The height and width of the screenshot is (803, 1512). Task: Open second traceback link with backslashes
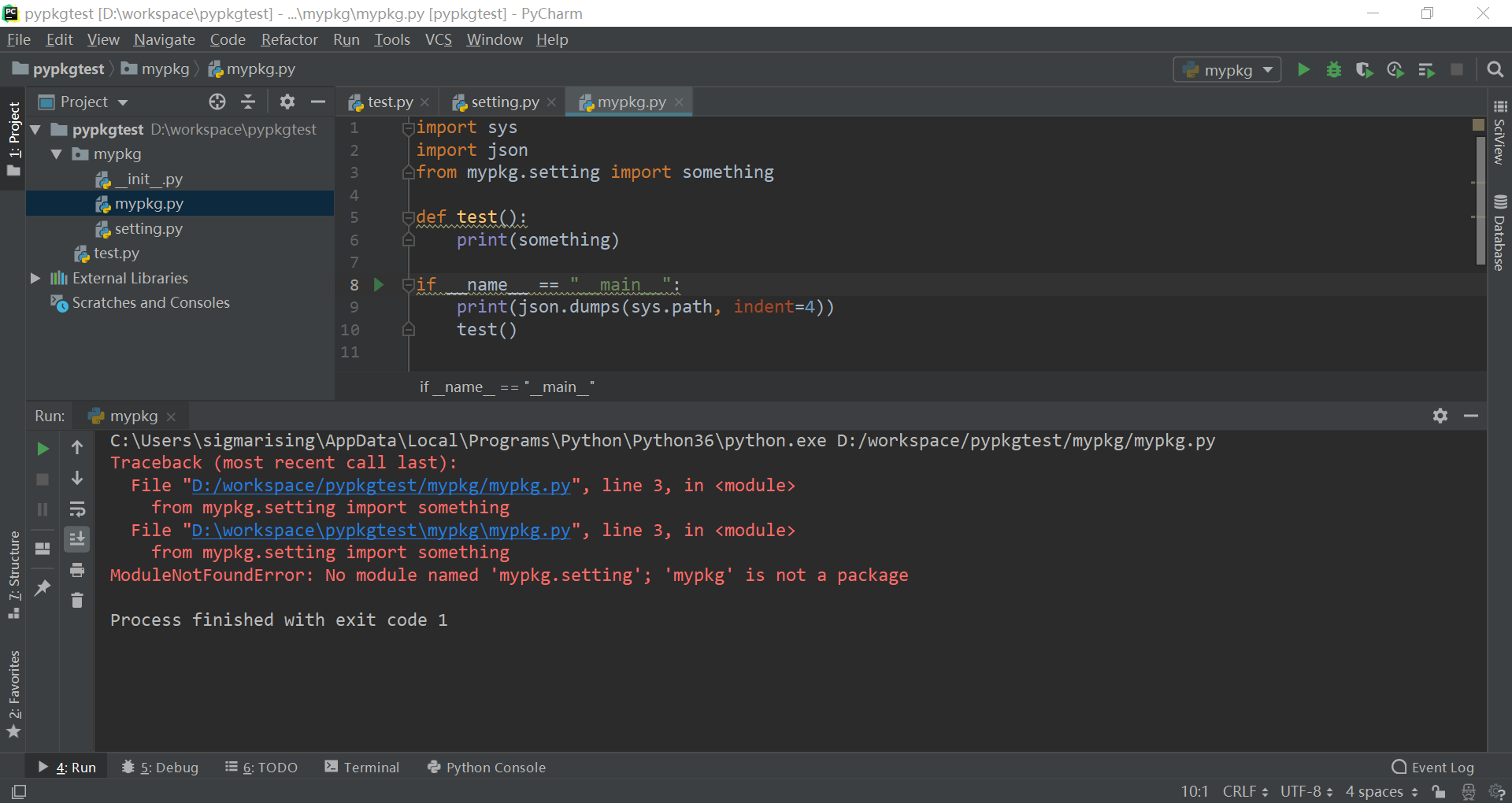pyautogui.click(x=381, y=531)
